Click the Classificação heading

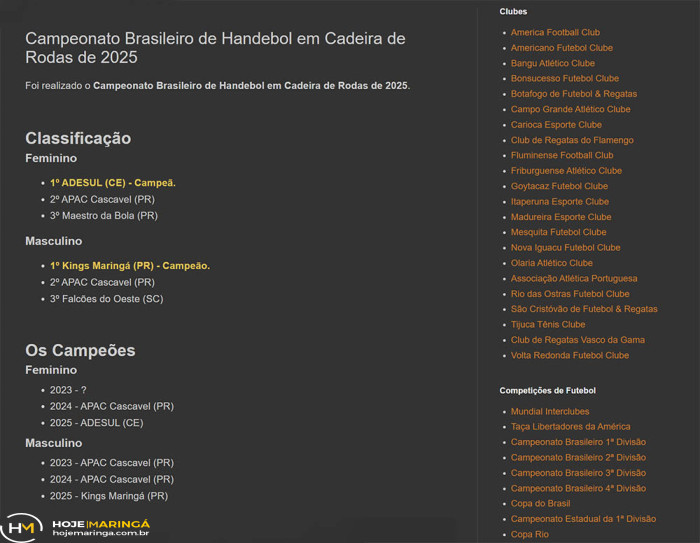point(78,138)
